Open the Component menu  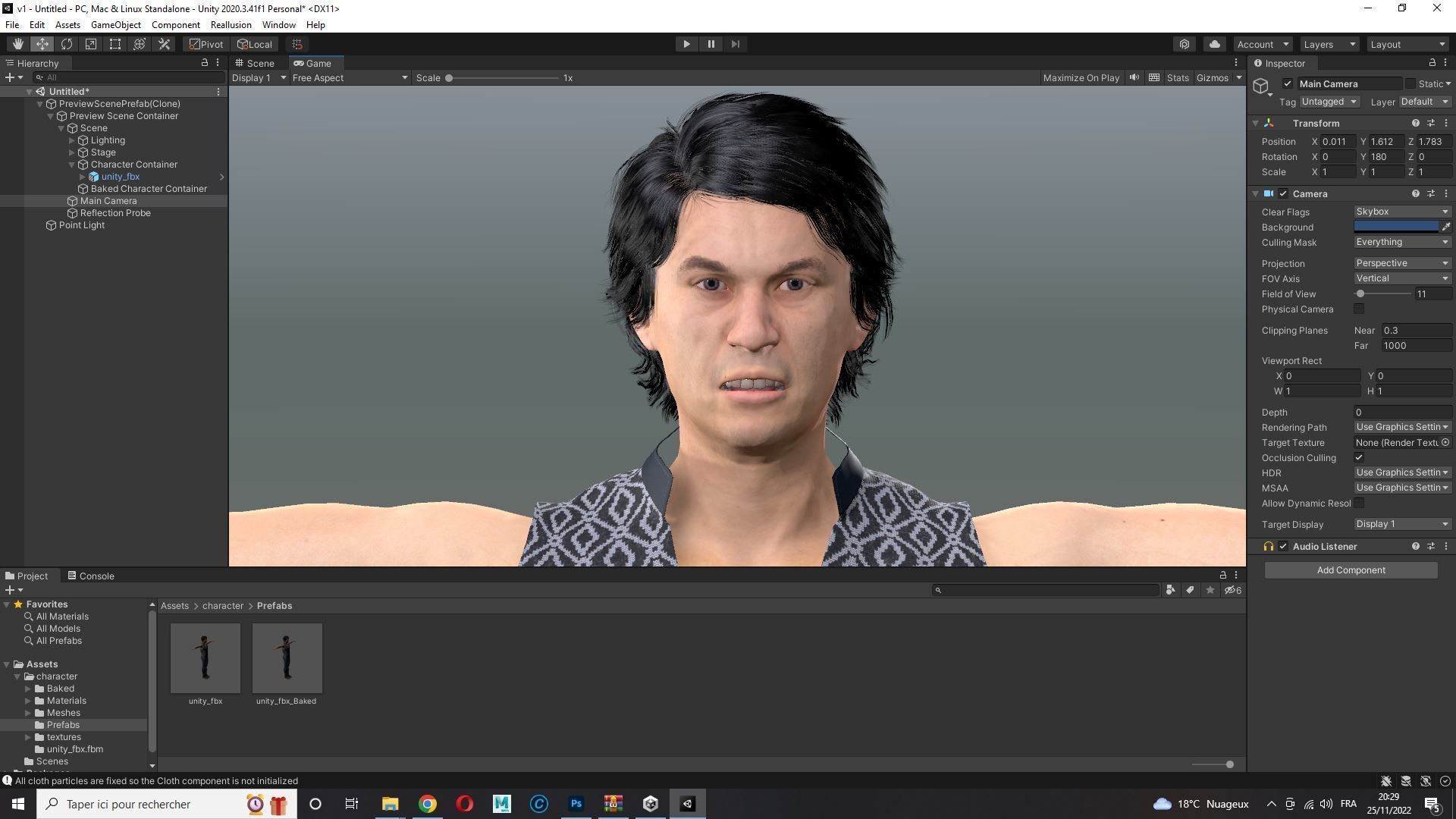[175, 25]
